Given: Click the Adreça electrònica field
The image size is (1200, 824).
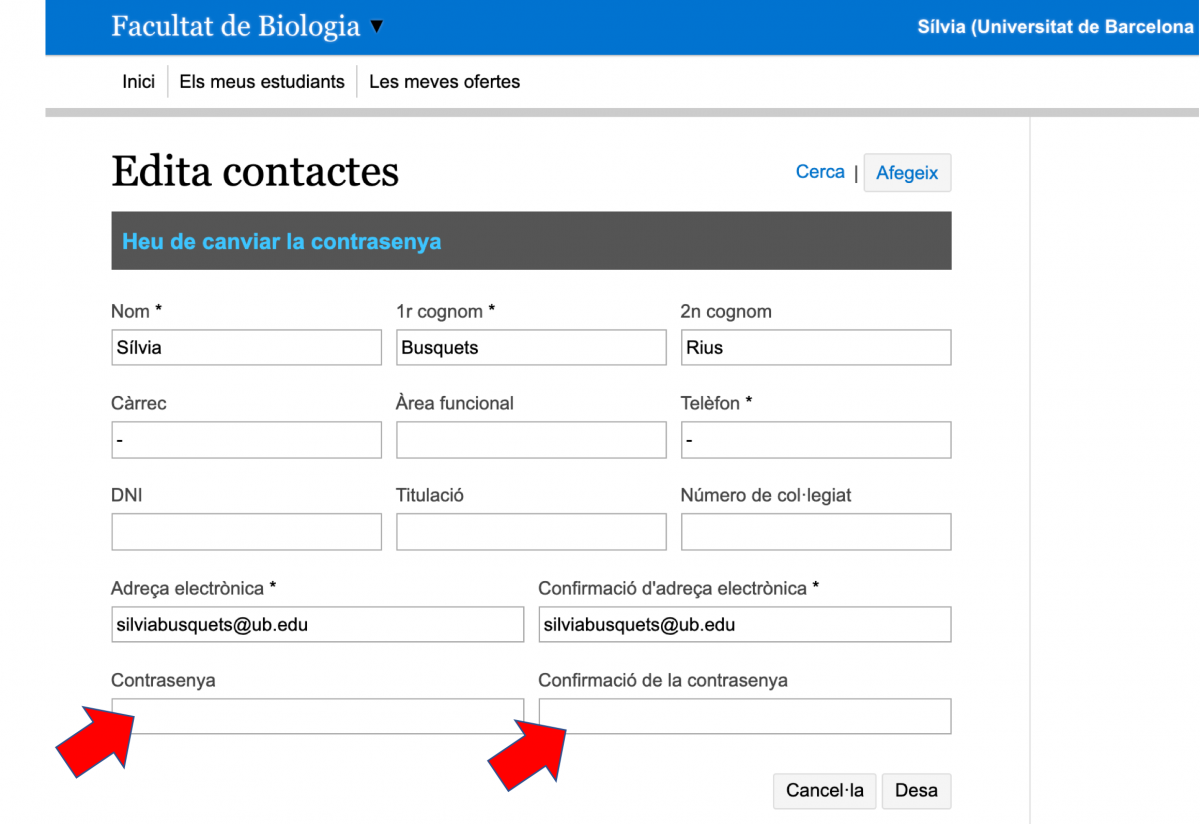Looking at the screenshot, I should coord(317,625).
